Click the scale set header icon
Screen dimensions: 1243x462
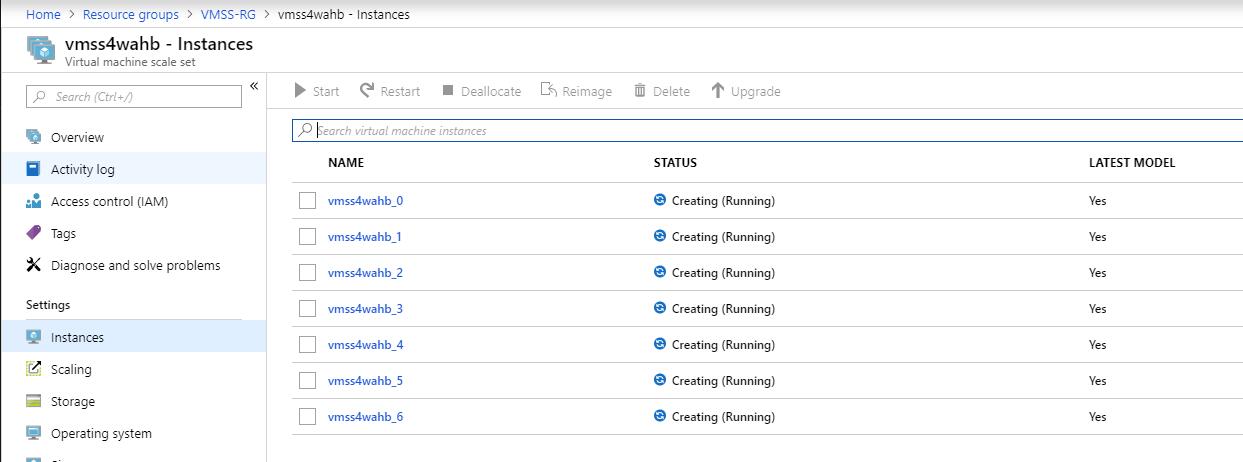point(40,49)
